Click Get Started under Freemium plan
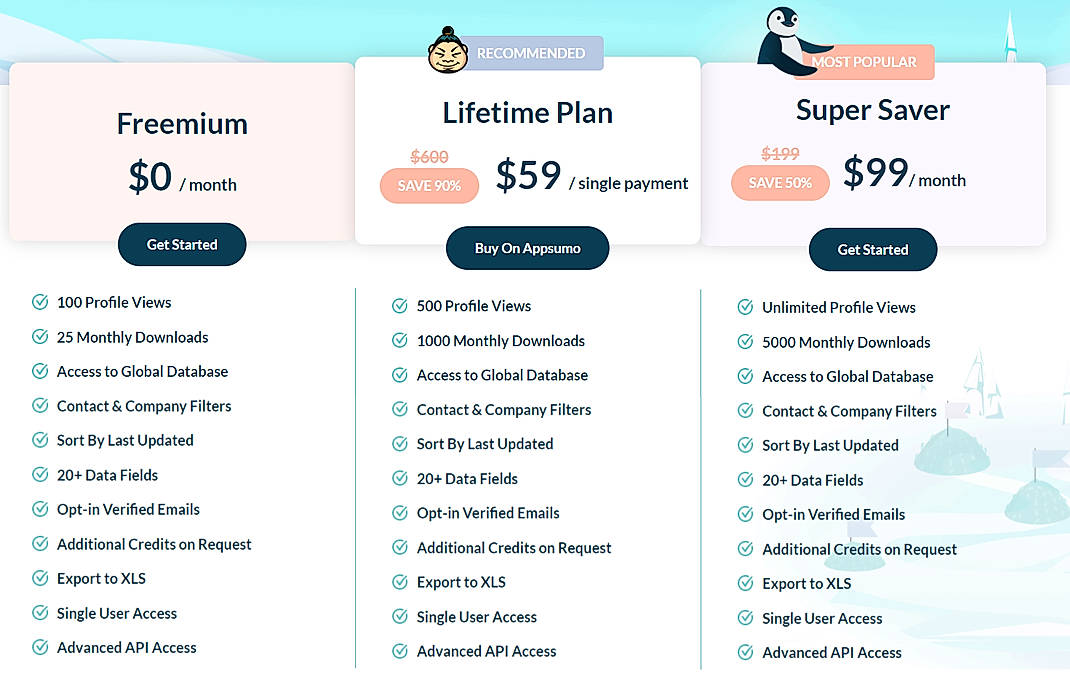Image resolution: width=1070 pixels, height=686 pixels. (x=181, y=243)
